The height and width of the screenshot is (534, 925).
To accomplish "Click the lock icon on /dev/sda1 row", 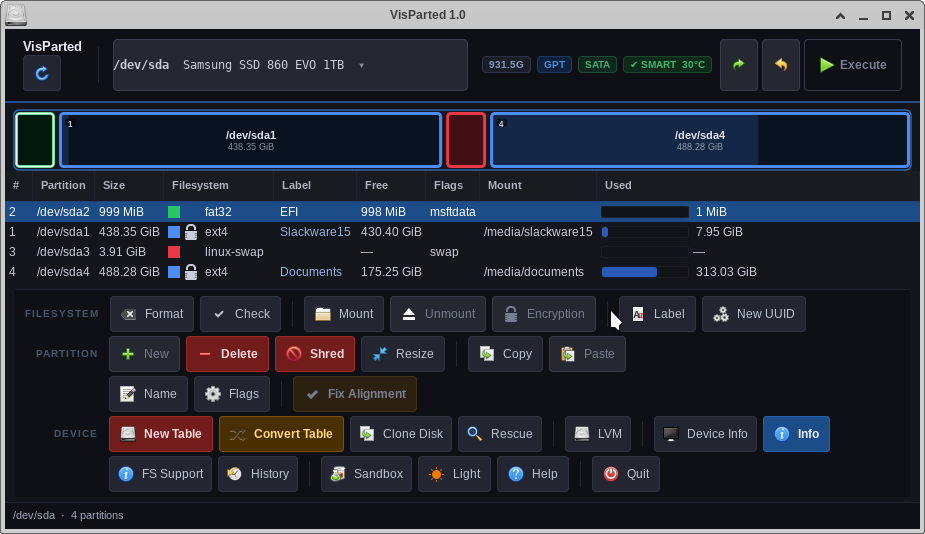I will pyautogui.click(x=191, y=232).
